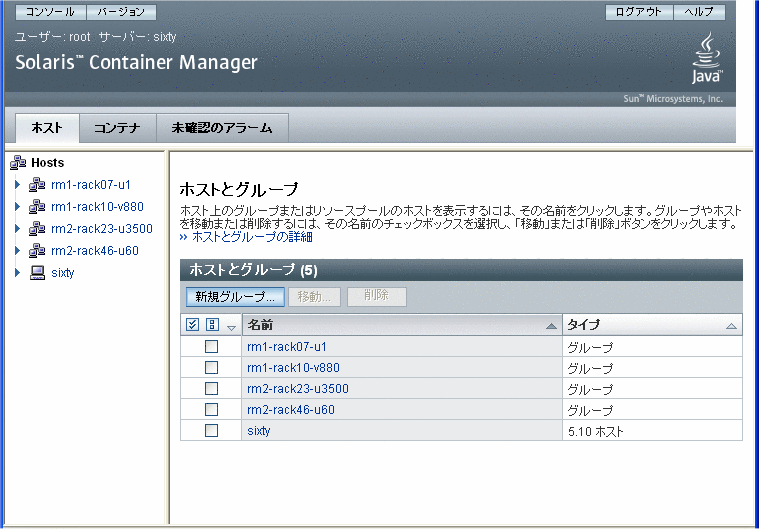Select rm1-rack07-u1 in Hosts tree

coord(91,184)
